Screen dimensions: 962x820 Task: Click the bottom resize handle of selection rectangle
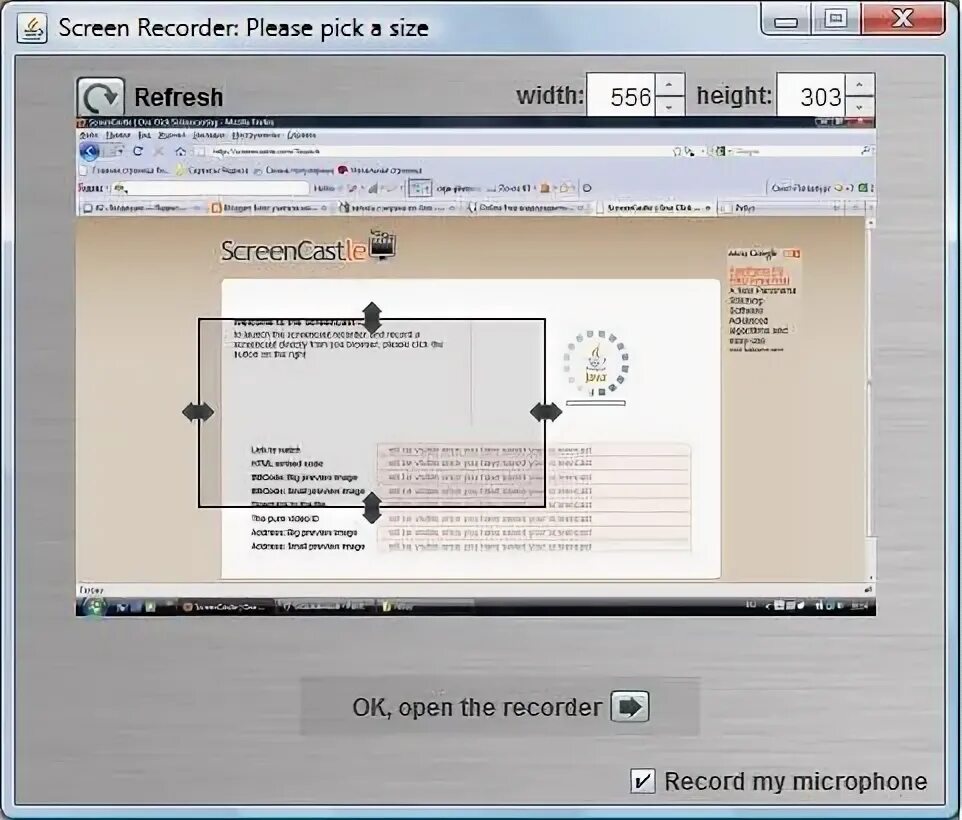(372, 508)
